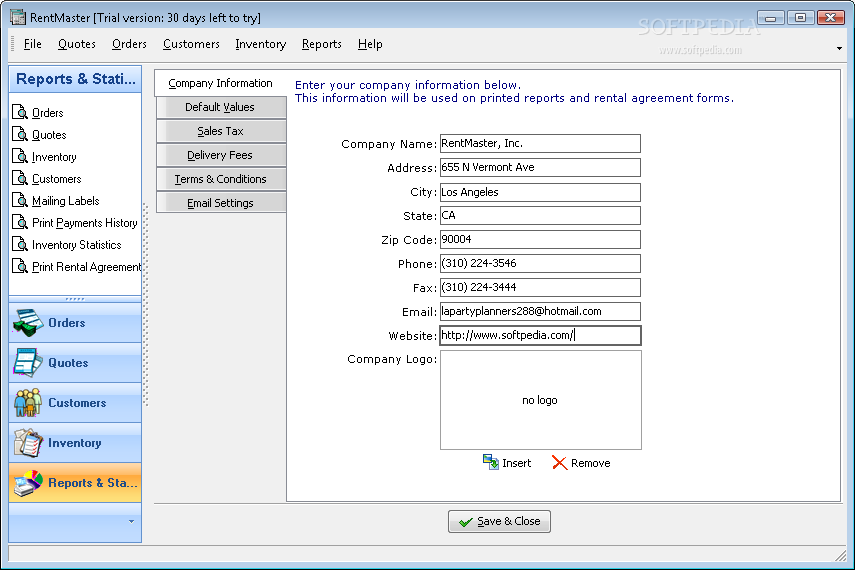The width and height of the screenshot is (855, 570).
Task: Click the State input field
Action: pyautogui.click(x=540, y=215)
